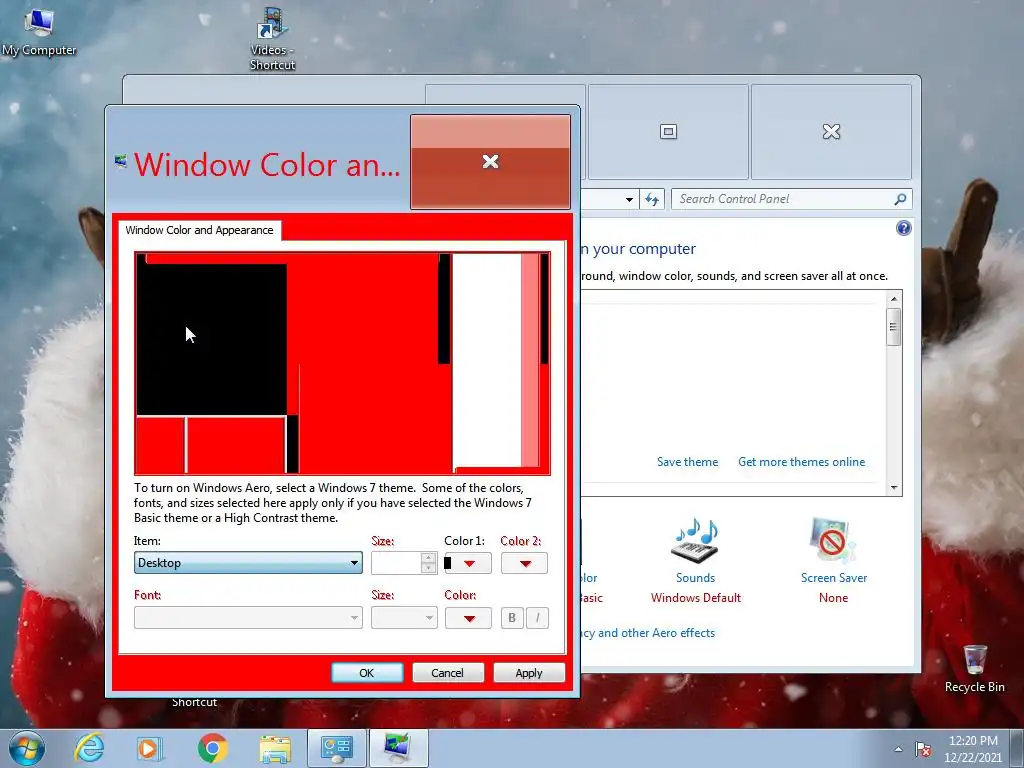Open the Color 1 color picker
This screenshot has height=768, width=1024.
pos(468,563)
